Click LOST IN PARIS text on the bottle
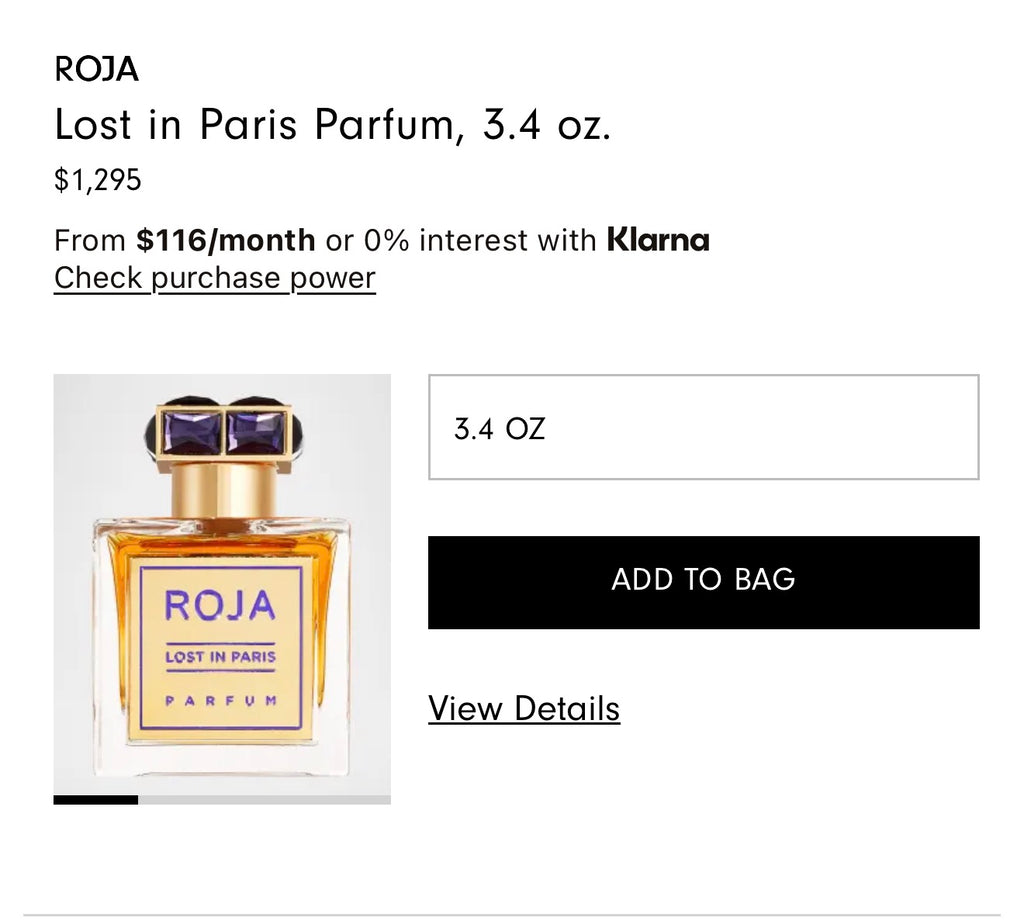 [221, 656]
